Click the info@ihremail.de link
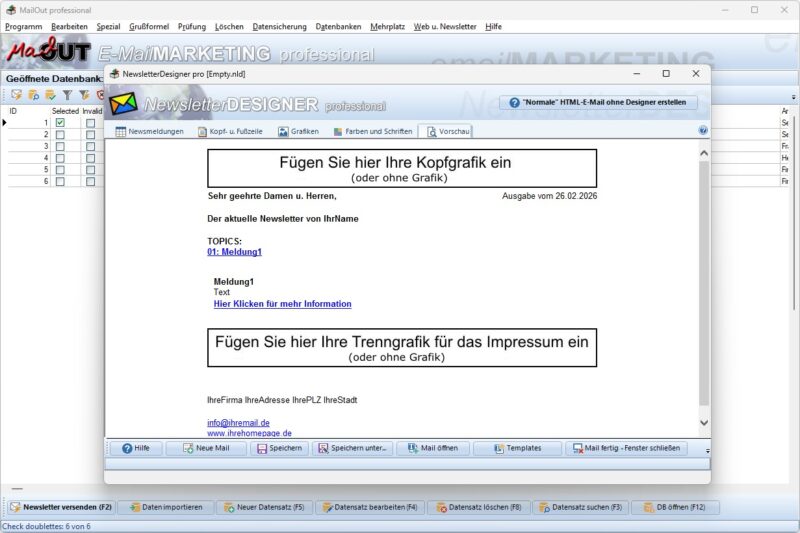The height and width of the screenshot is (533, 800). pos(238,423)
